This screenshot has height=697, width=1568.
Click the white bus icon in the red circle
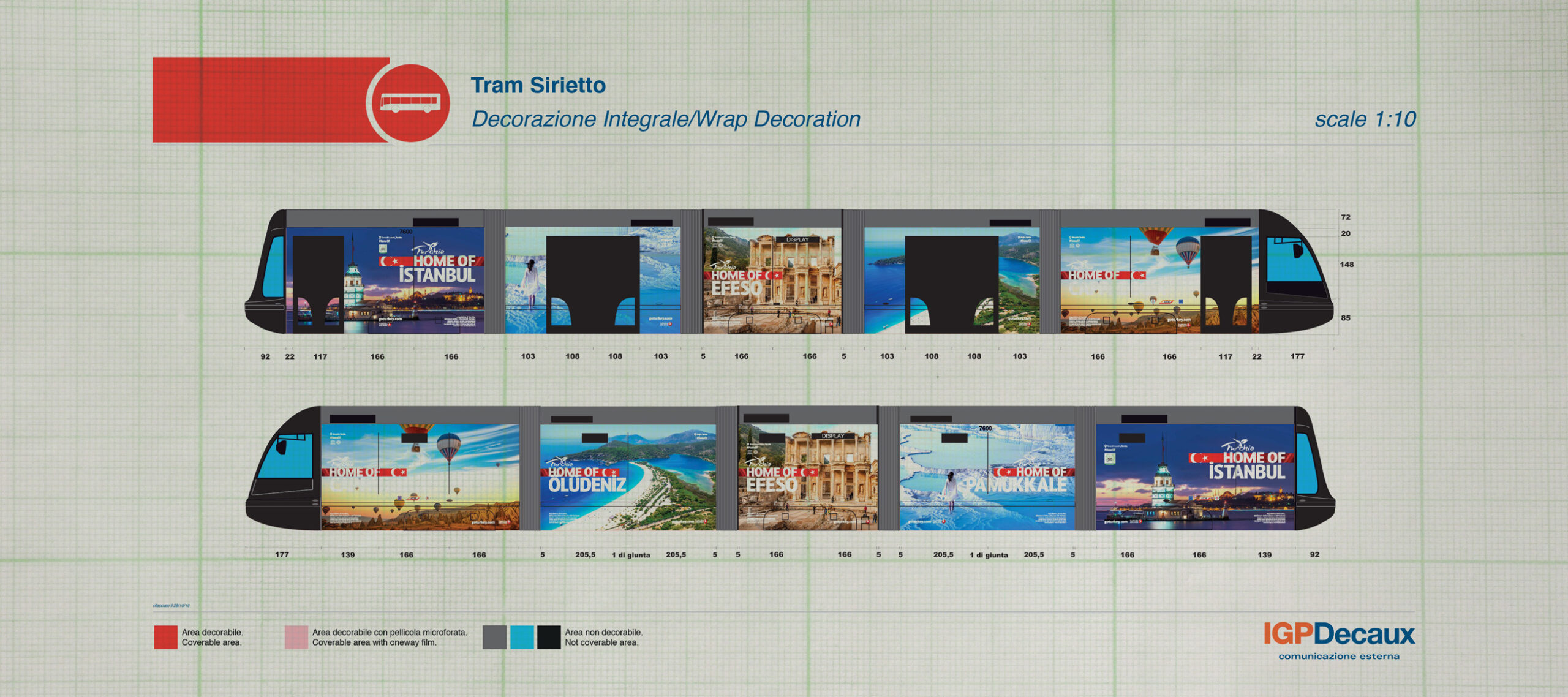pos(410,102)
